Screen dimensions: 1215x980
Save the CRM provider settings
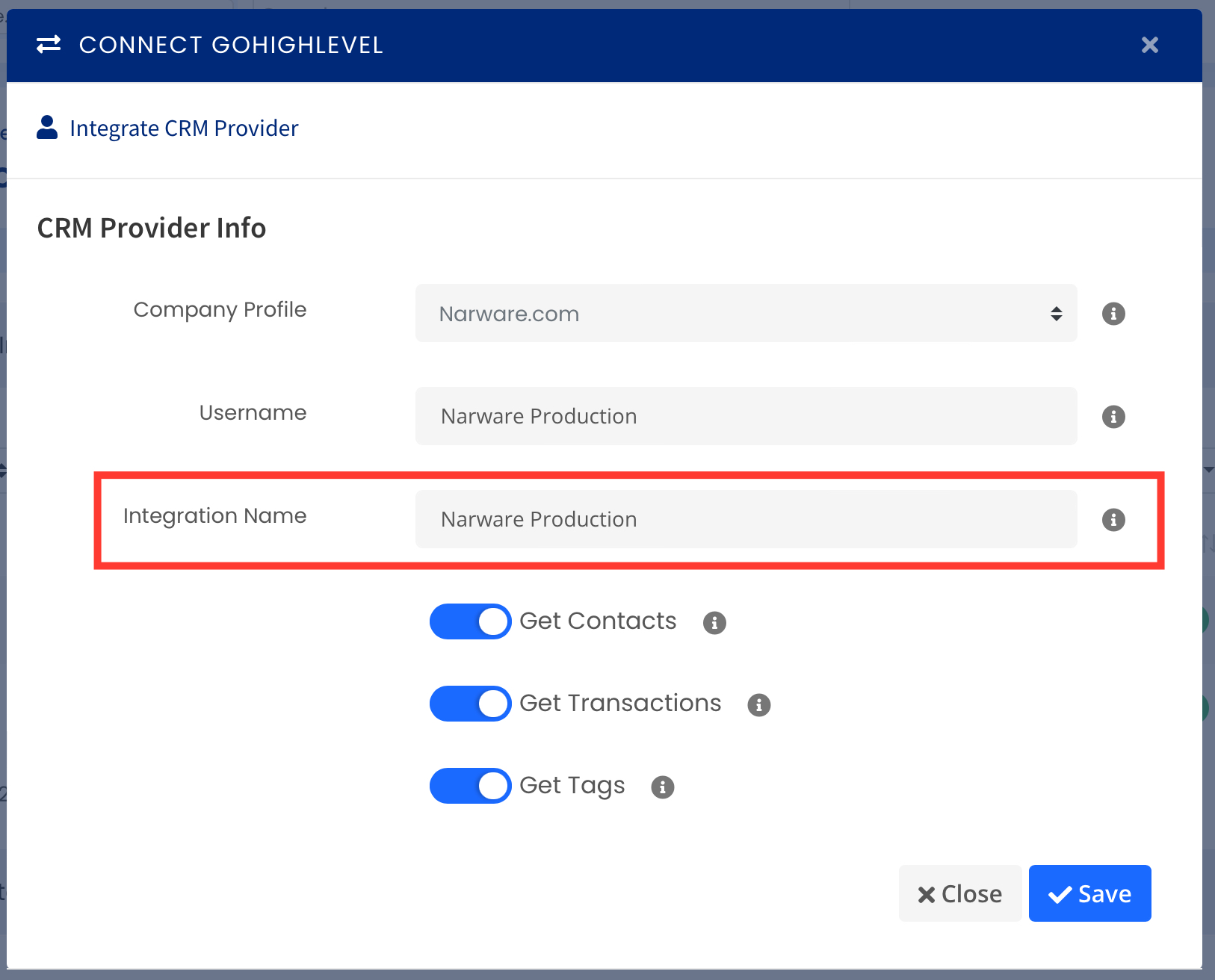(1089, 893)
